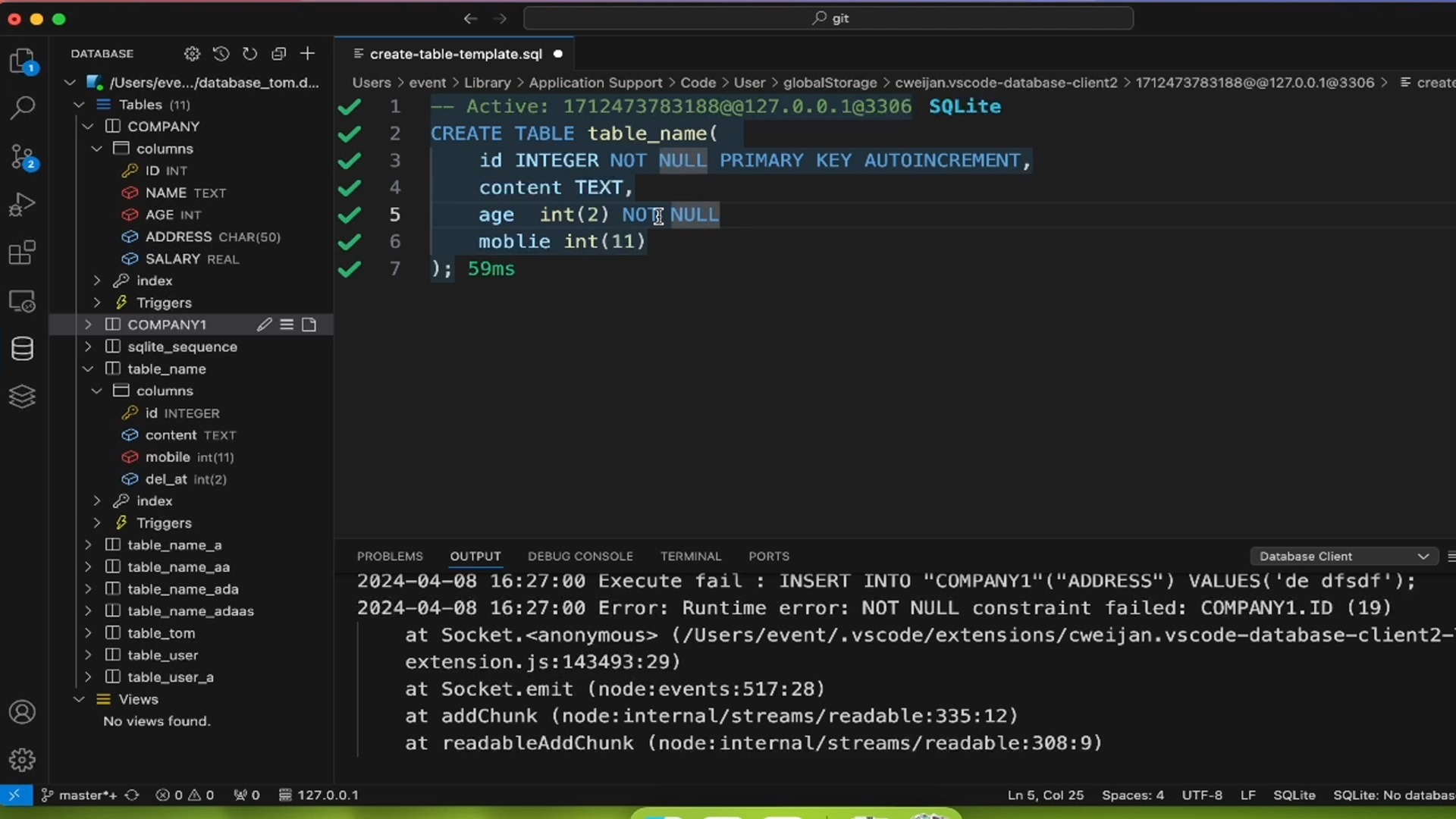1456x819 pixels.
Task: Click the database refresh icon
Action: (x=249, y=53)
